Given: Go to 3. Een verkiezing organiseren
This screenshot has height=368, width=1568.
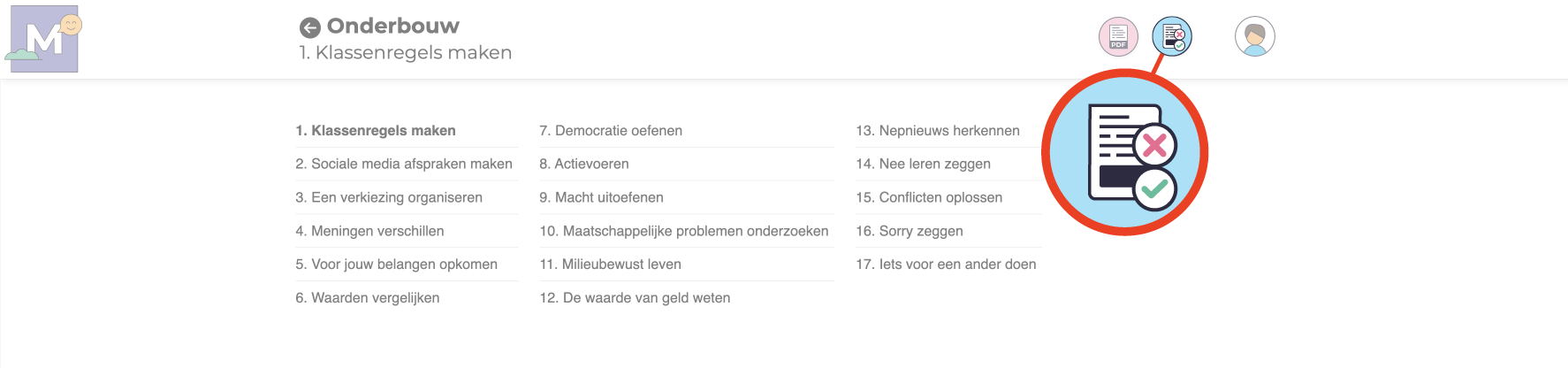Looking at the screenshot, I should click(389, 198).
